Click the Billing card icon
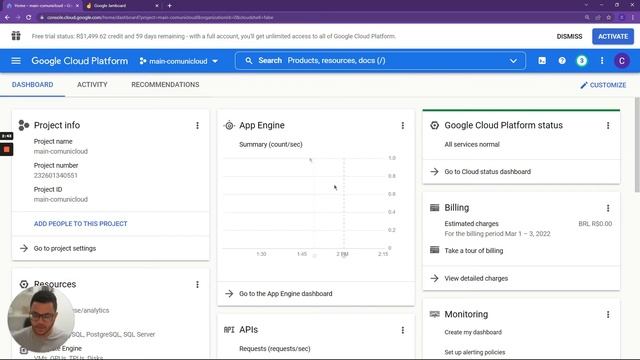 (435, 207)
